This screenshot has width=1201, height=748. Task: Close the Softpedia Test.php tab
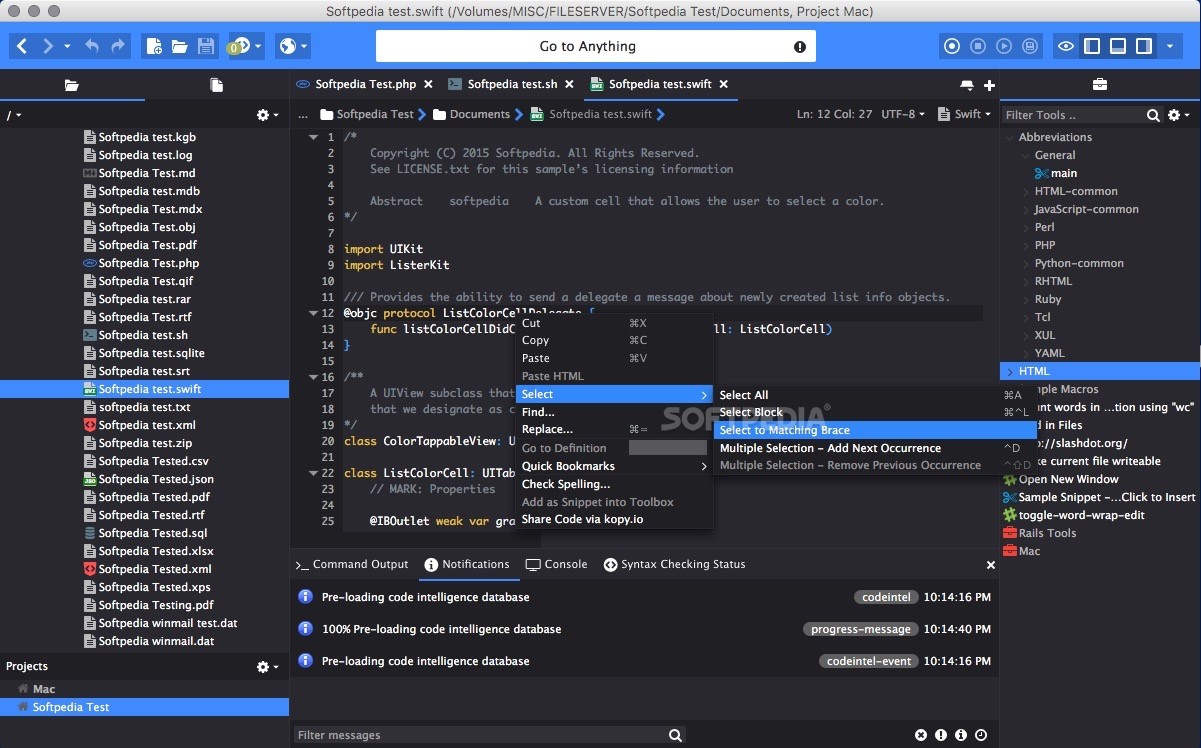coord(428,85)
